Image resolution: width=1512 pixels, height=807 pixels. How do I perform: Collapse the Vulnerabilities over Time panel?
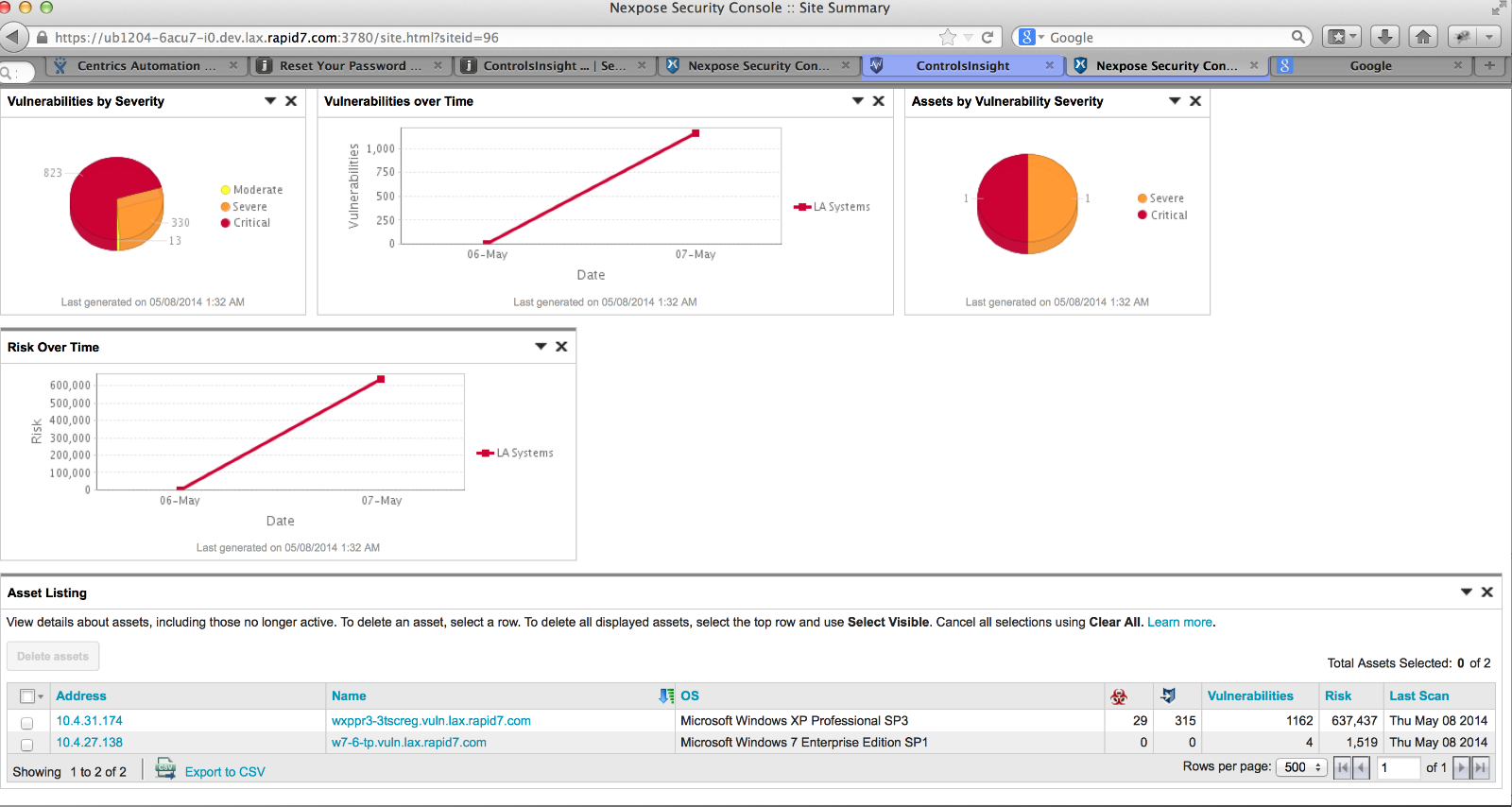pyautogui.click(x=858, y=101)
